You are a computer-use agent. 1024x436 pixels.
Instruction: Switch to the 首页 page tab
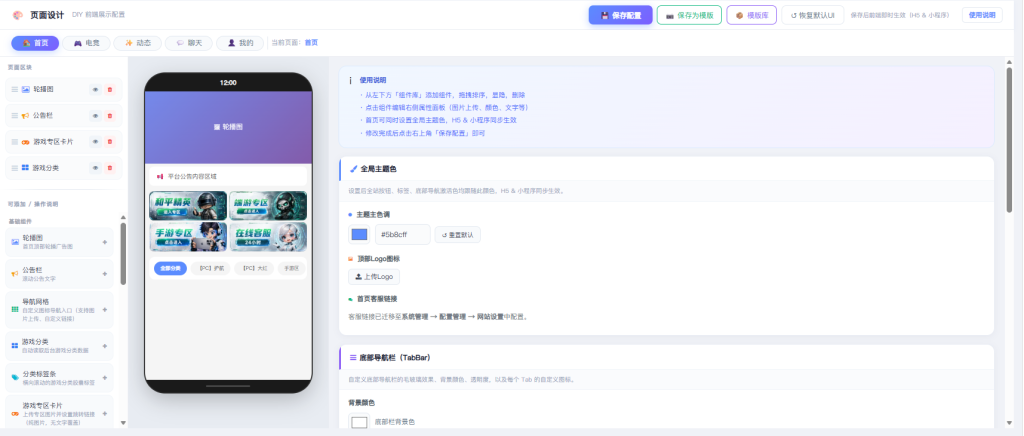(x=35, y=43)
